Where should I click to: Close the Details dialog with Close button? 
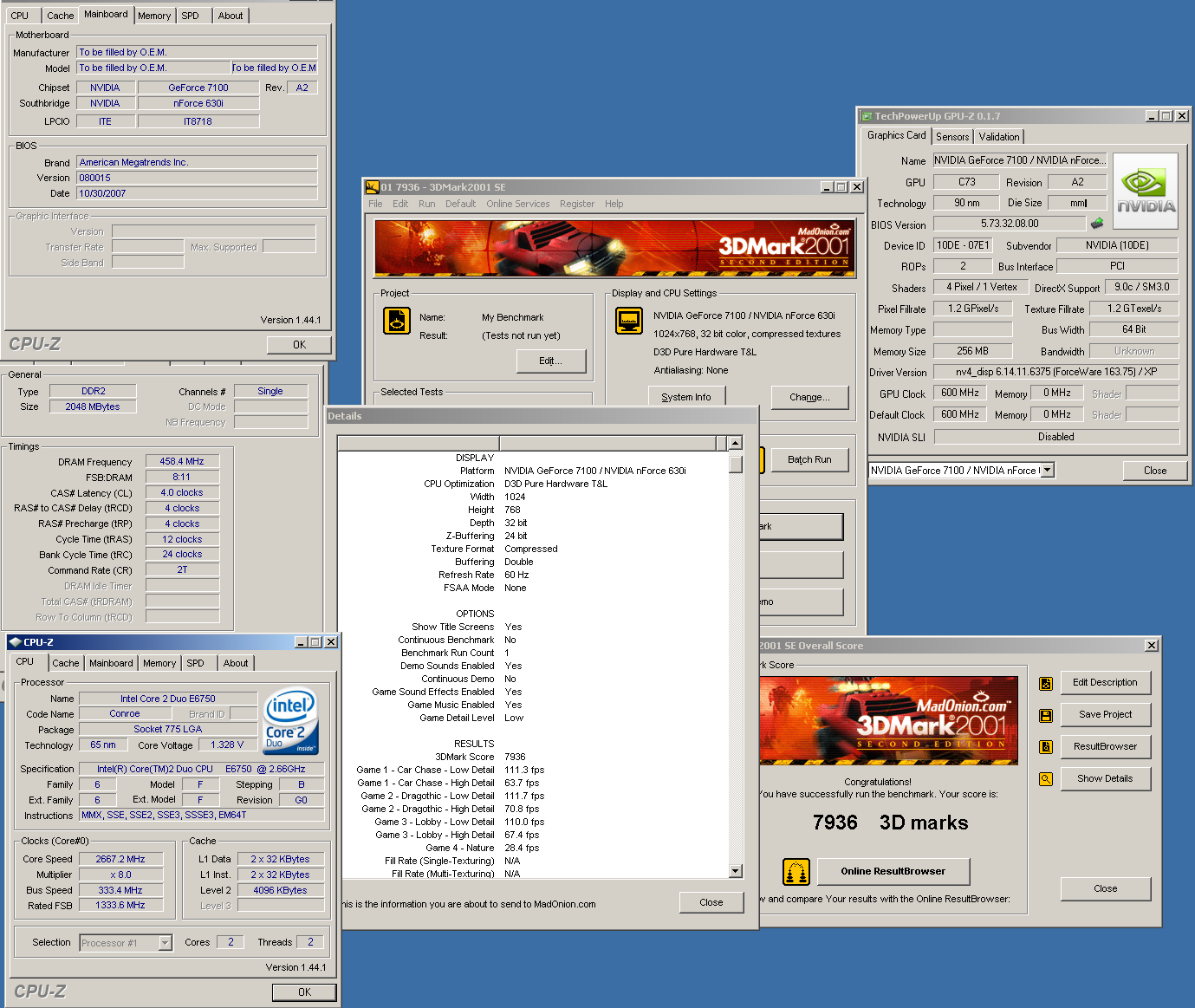coord(711,902)
